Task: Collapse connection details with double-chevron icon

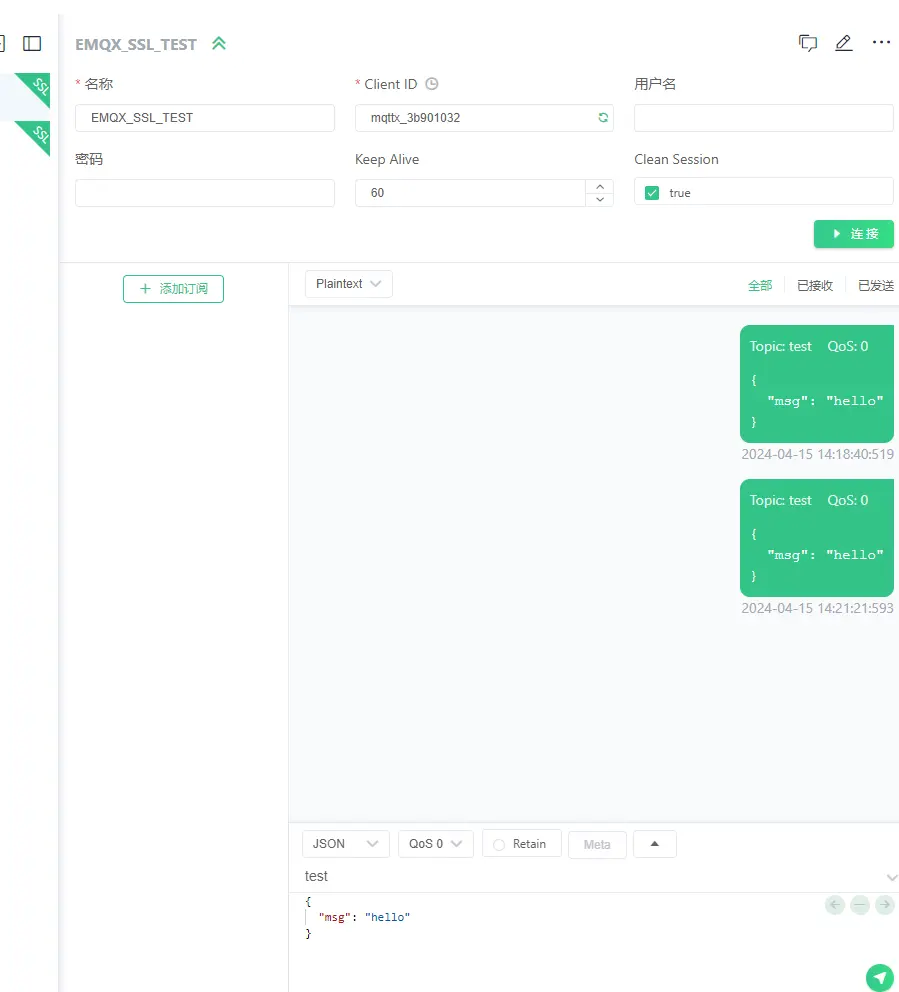Action: click(x=219, y=44)
